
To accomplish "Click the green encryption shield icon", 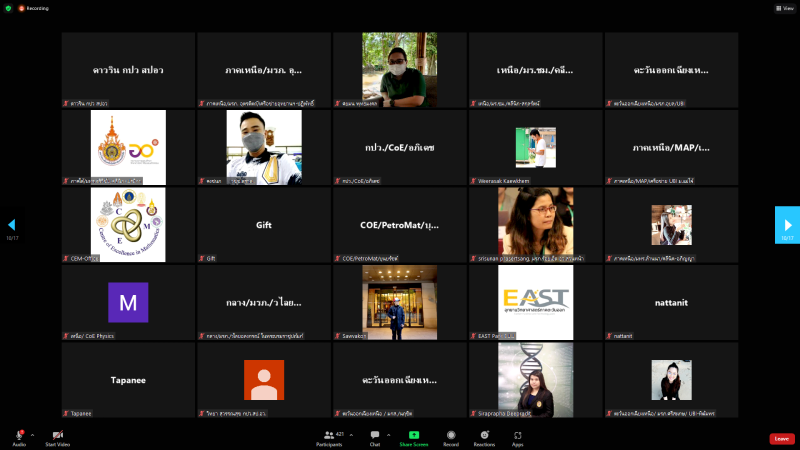I will tap(8, 7).
